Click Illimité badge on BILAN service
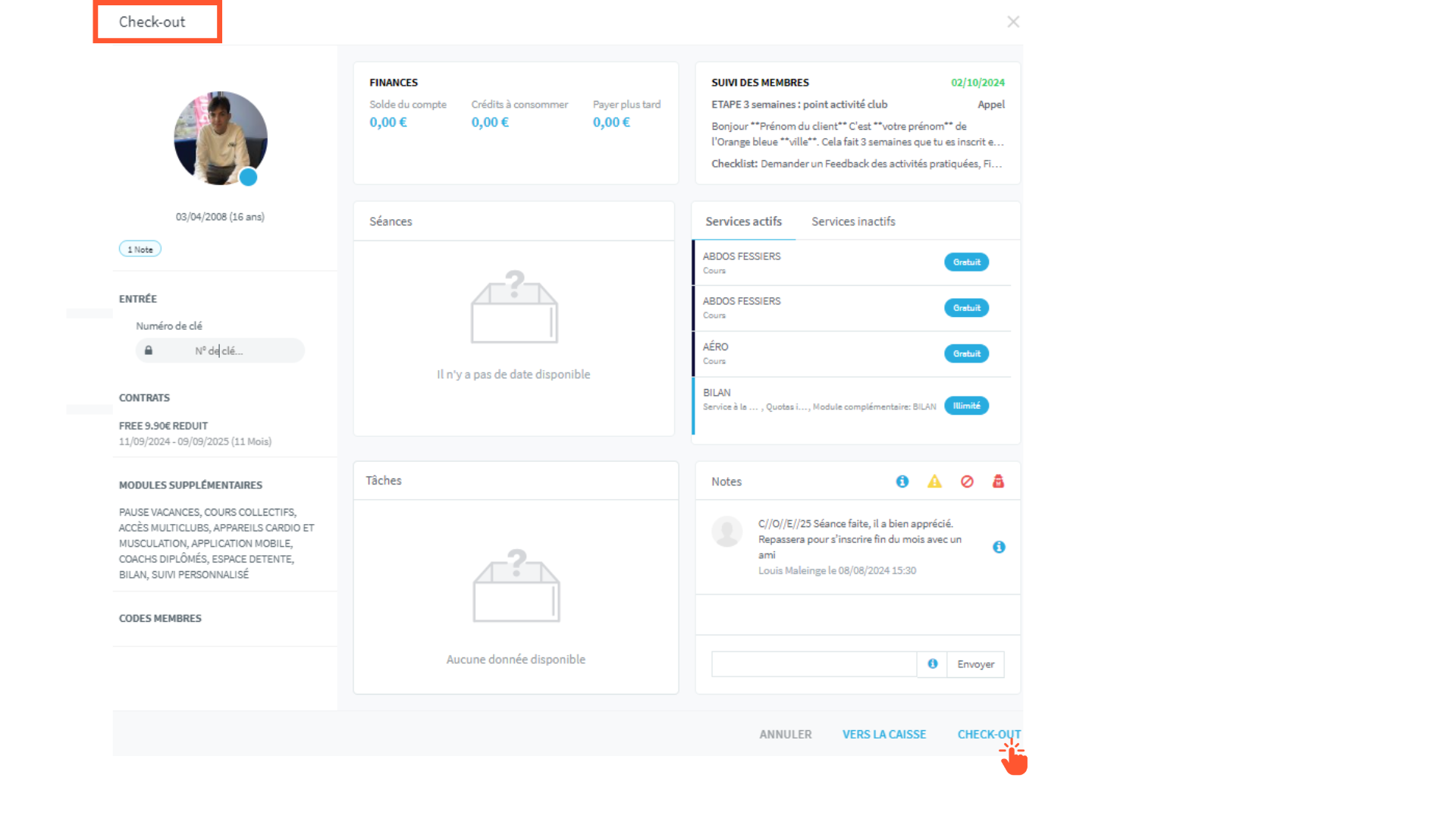The width and height of the screenshot is (1456, 819). pyautogui.click(x=966, y=406)
